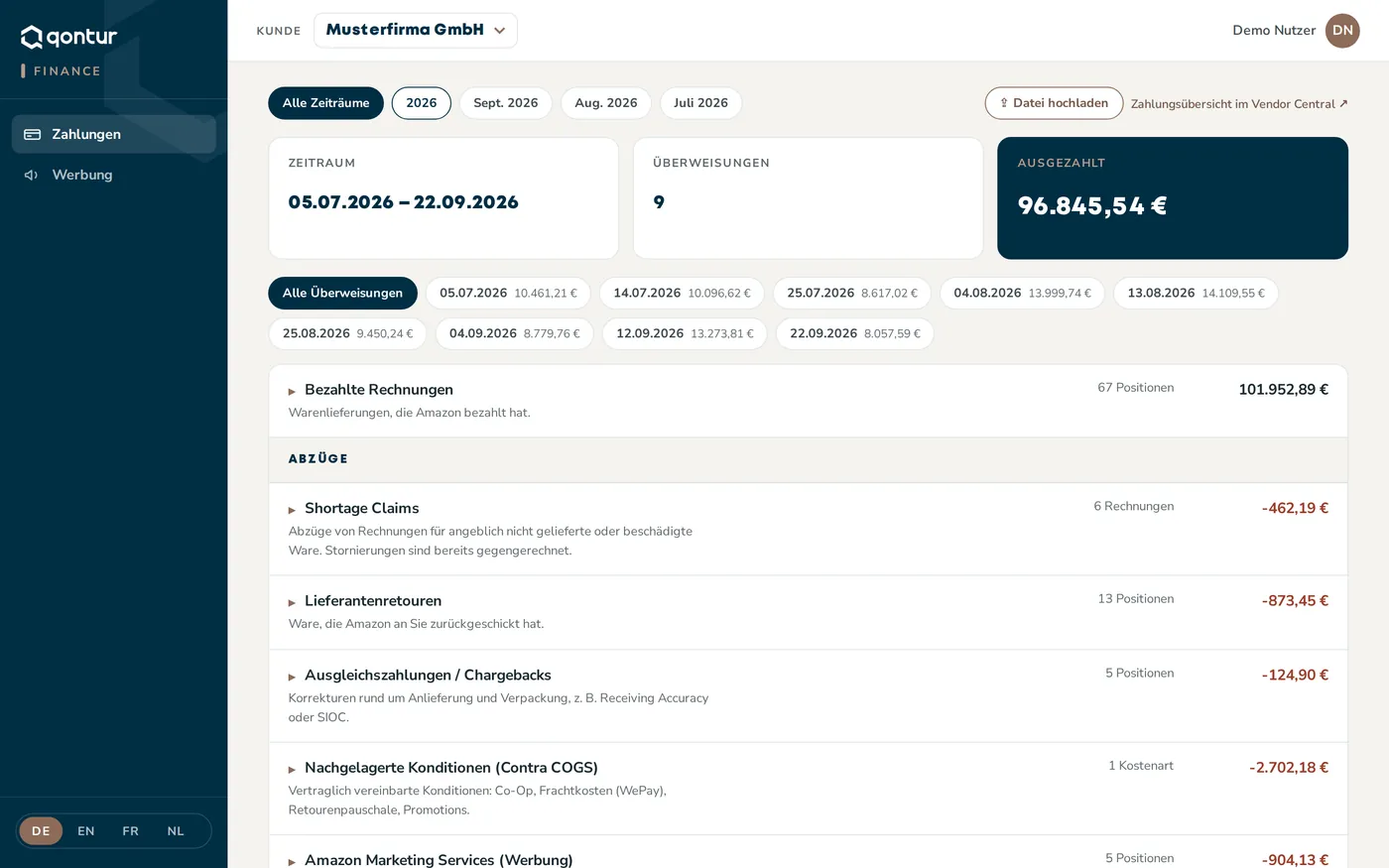Expand Amazon Marketing Services (Werbung)
This screenshot has height=868, width=1389.
point(808,853)
